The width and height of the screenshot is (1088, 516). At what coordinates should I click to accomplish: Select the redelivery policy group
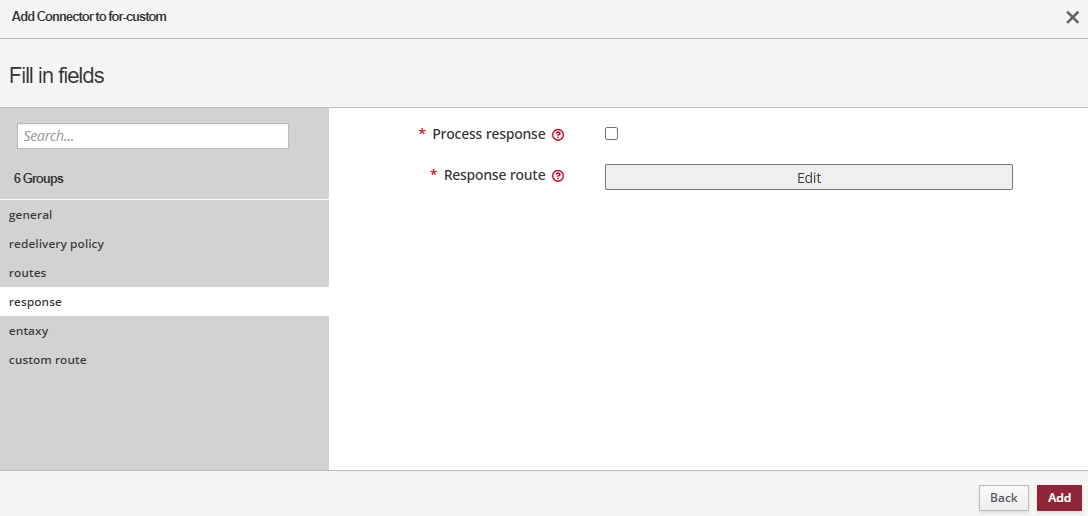coord(56,244)
